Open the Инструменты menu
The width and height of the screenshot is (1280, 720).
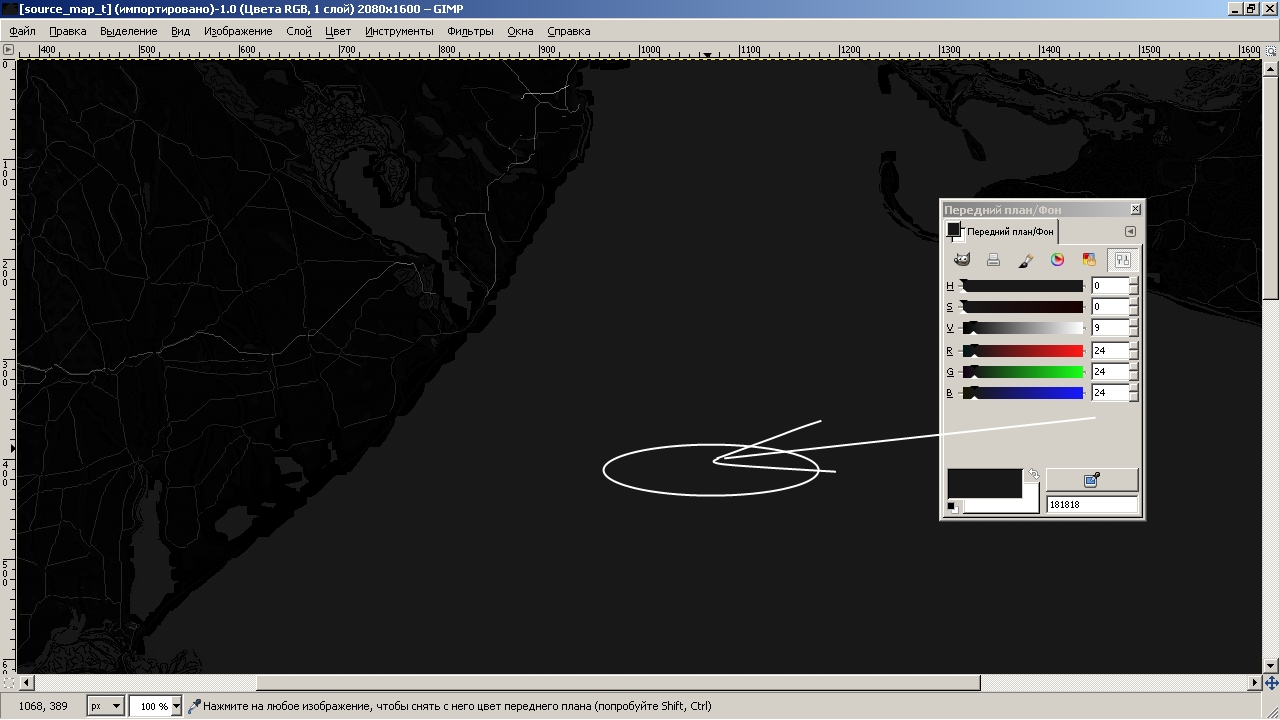[399, 31]
